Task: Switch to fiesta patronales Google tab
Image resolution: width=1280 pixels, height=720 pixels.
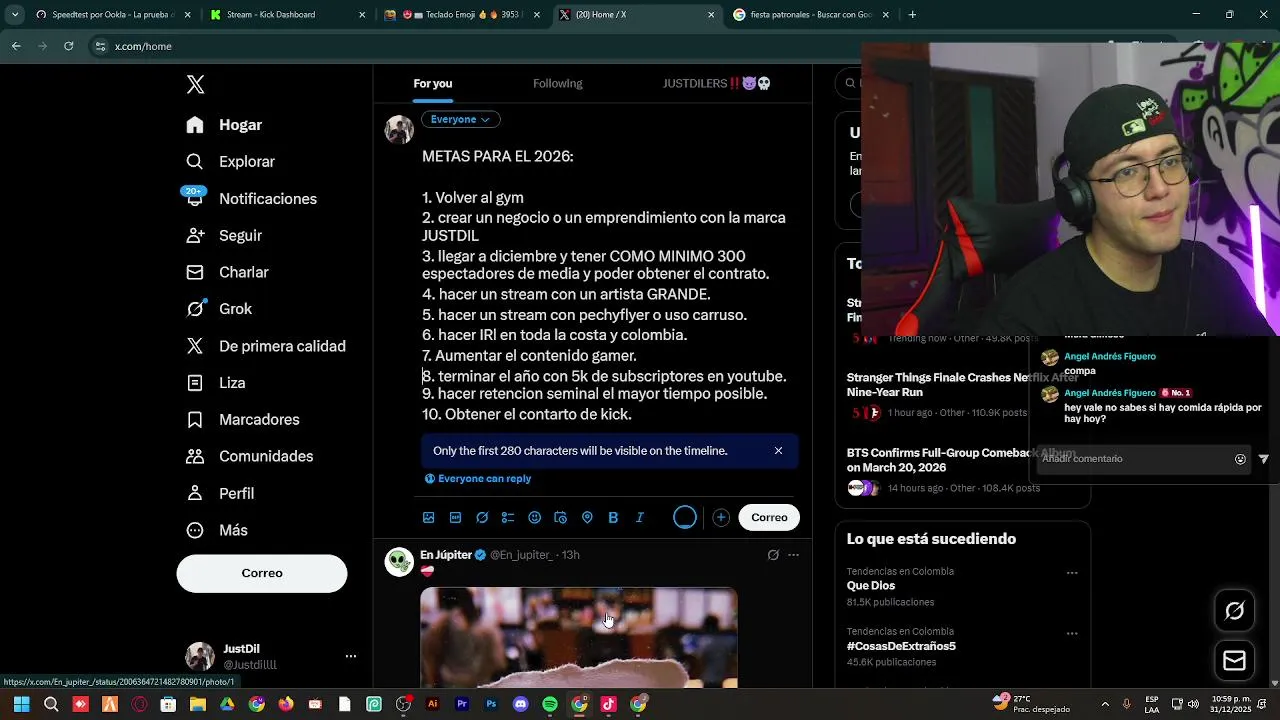Action: point(808,15)
